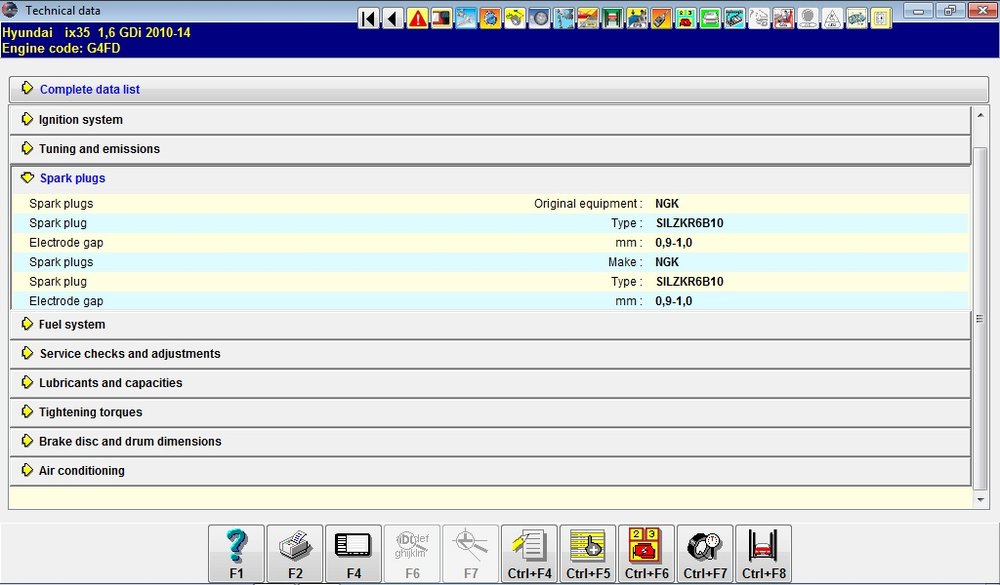
Task: Print using the F2 printer button
Action: [295, 554]
